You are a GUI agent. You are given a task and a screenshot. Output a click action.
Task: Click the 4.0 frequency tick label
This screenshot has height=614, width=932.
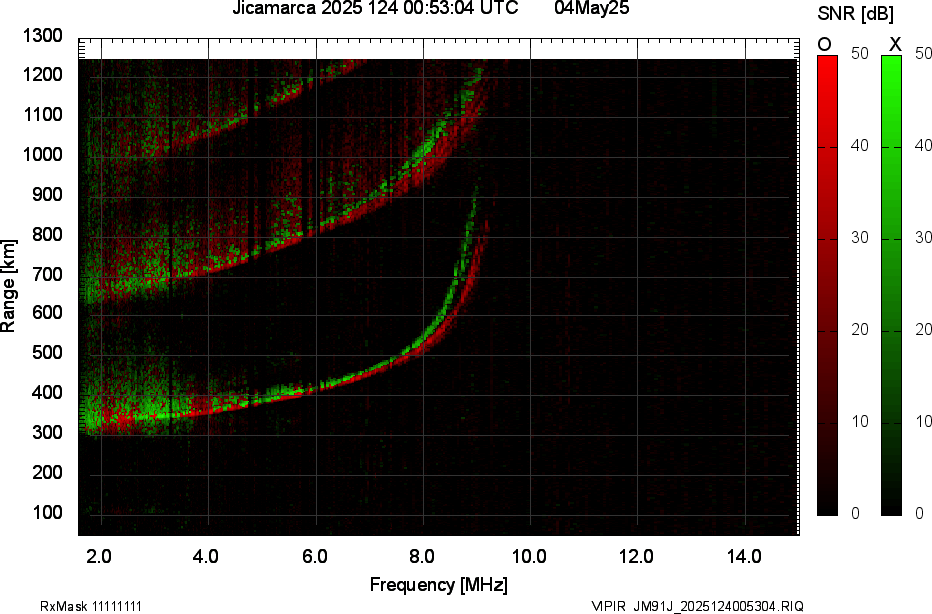point(206,556)
